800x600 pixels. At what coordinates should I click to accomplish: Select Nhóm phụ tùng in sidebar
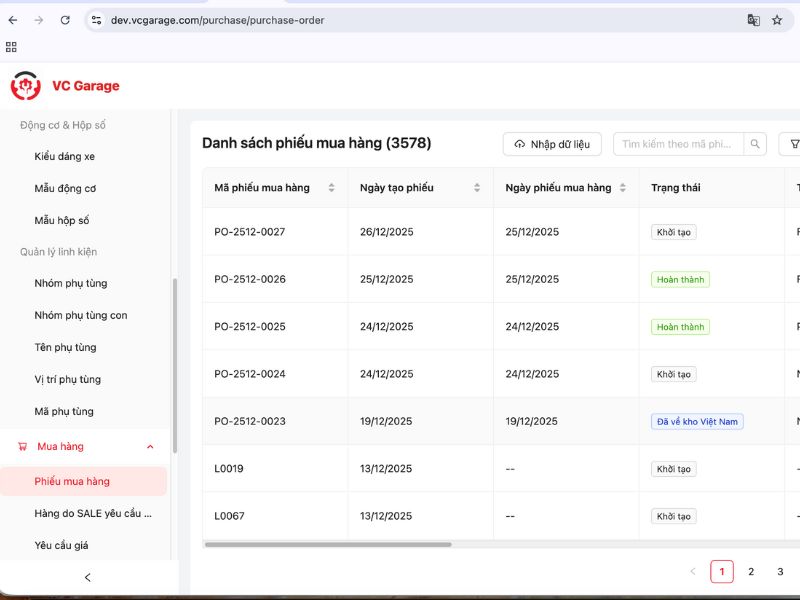70,283
